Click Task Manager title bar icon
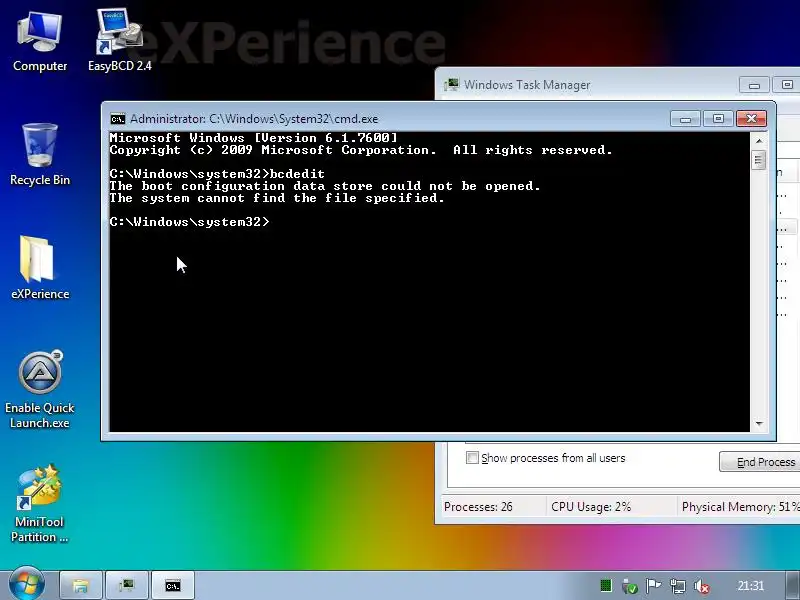 coord(452,85)
